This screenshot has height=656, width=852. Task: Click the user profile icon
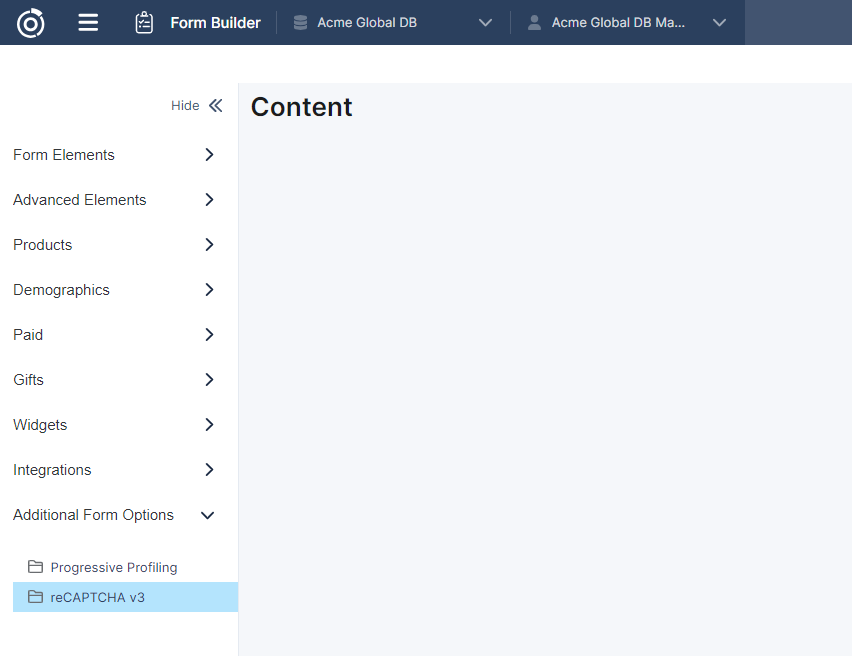tap(534, 22)
